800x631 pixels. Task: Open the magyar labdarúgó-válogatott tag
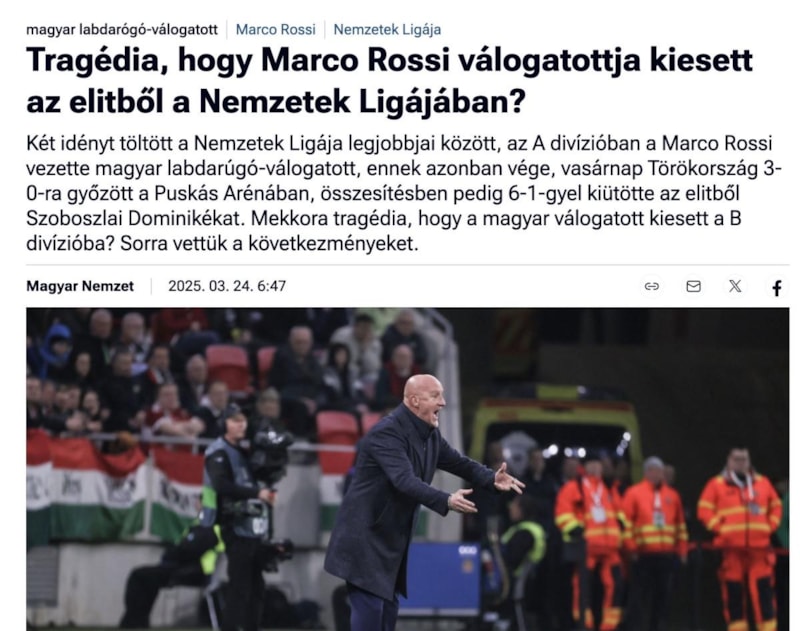(x=122, y=30)
